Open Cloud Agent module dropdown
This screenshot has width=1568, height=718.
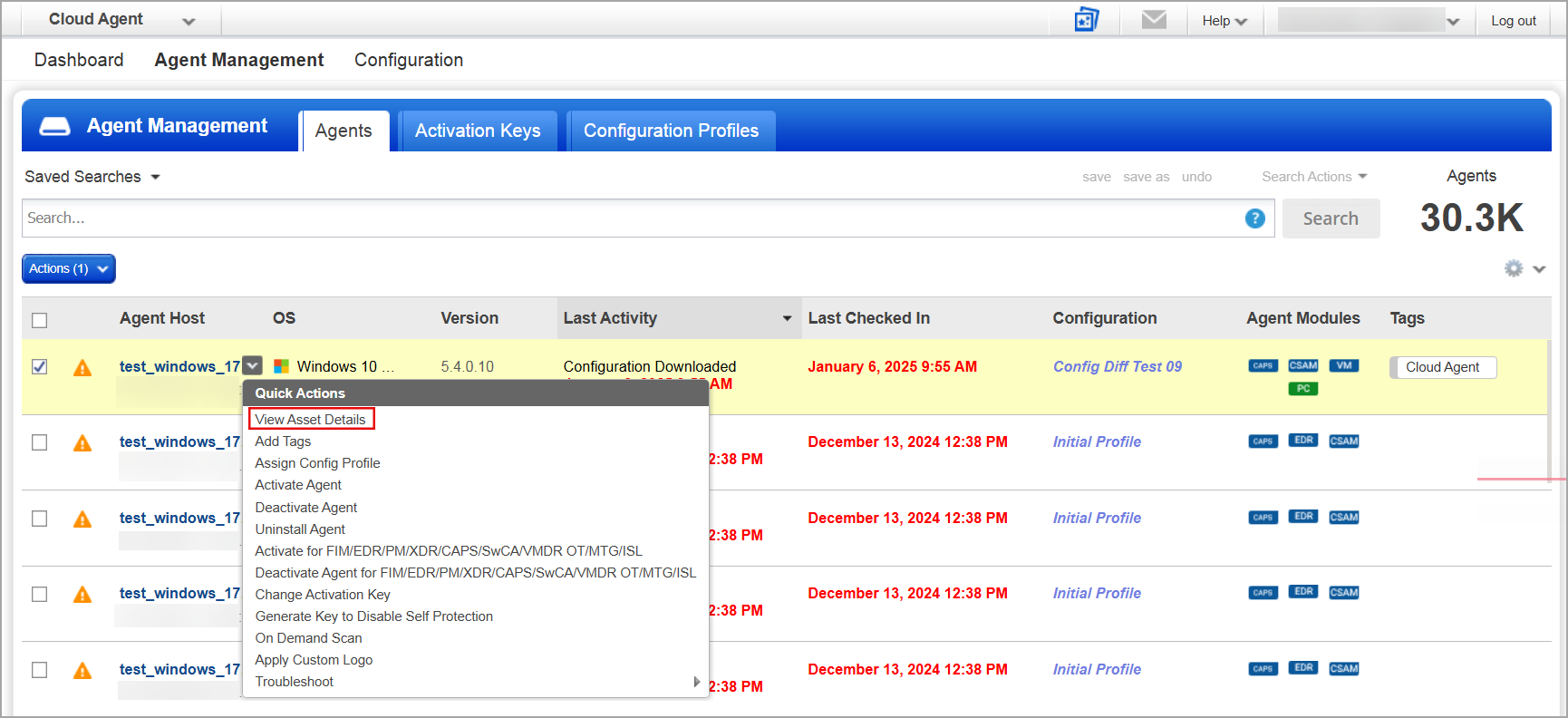coord(121,20)
